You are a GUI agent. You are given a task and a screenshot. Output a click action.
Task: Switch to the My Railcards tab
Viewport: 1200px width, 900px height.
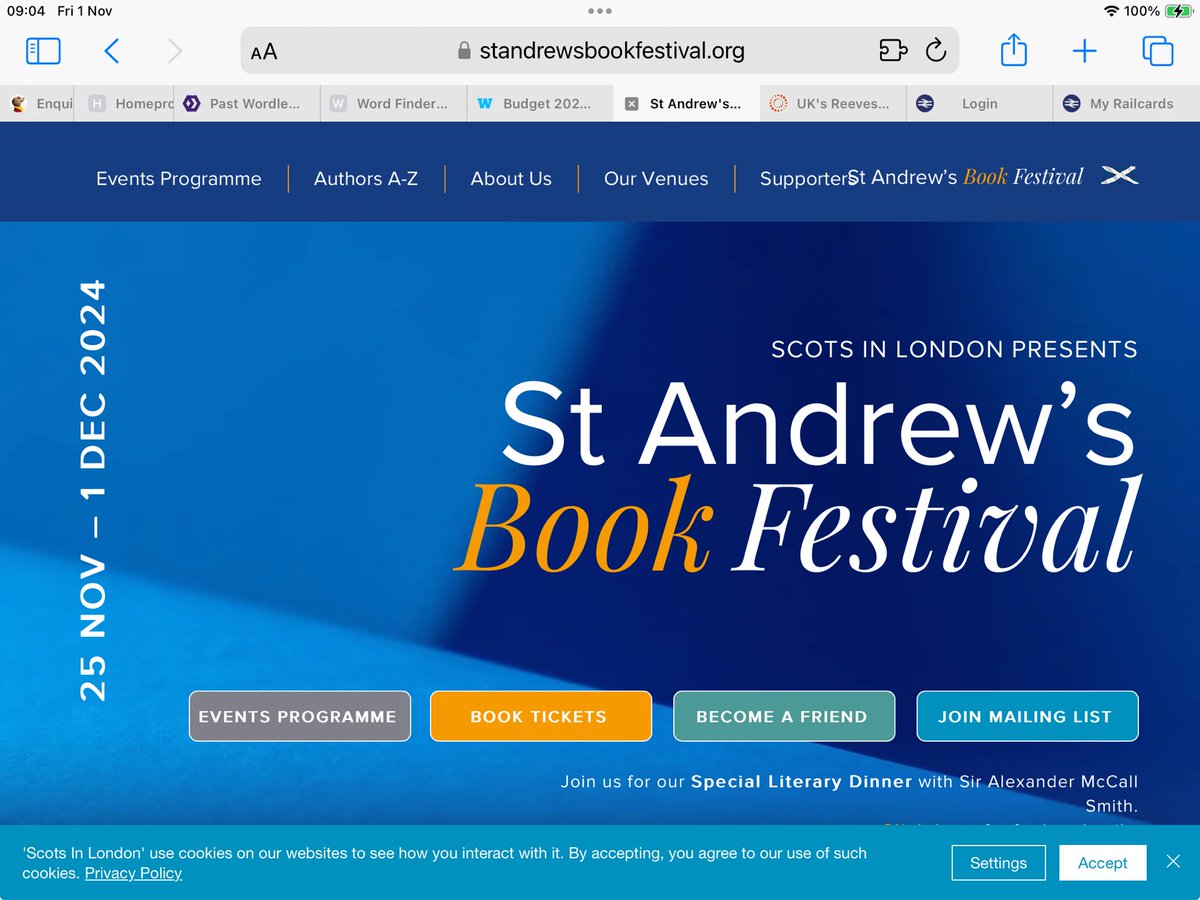coord(1126,103)
